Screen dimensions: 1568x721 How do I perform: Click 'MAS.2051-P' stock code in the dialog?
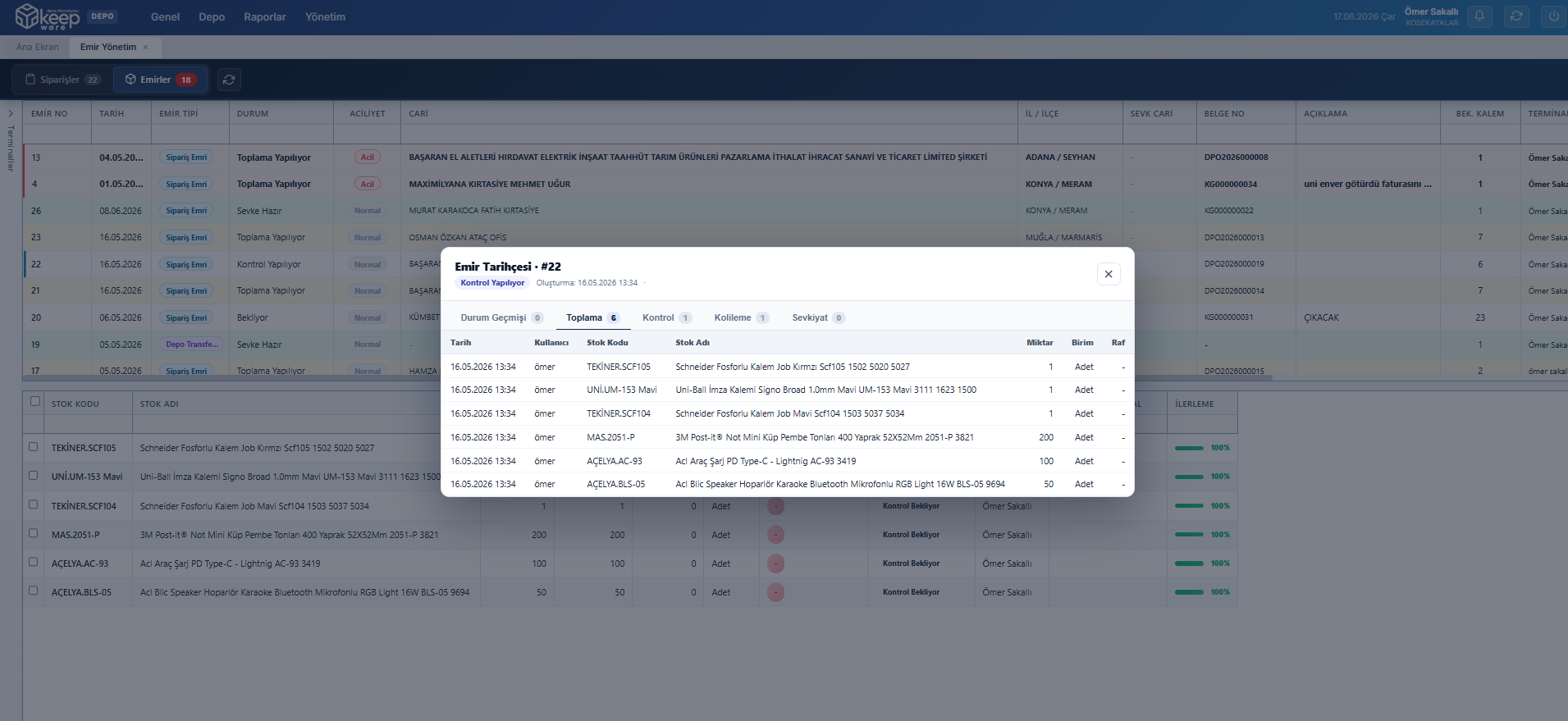(x=610, y=437)
